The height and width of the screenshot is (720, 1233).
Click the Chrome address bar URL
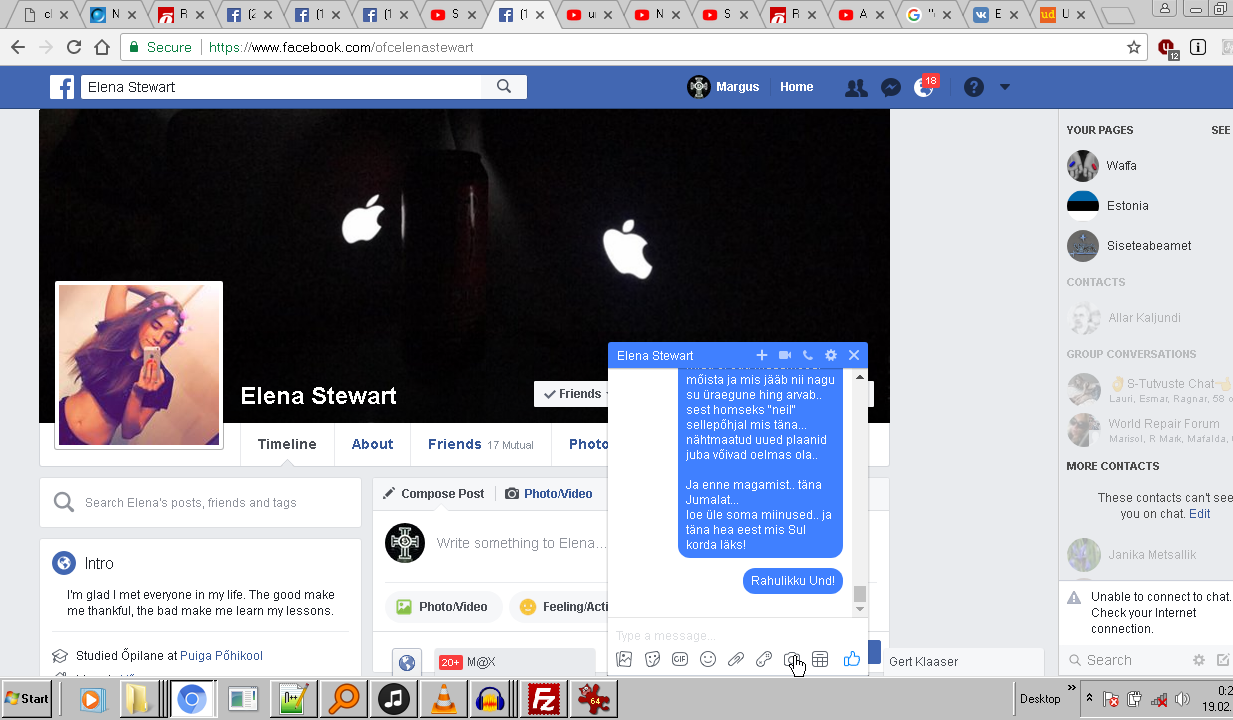340,47
